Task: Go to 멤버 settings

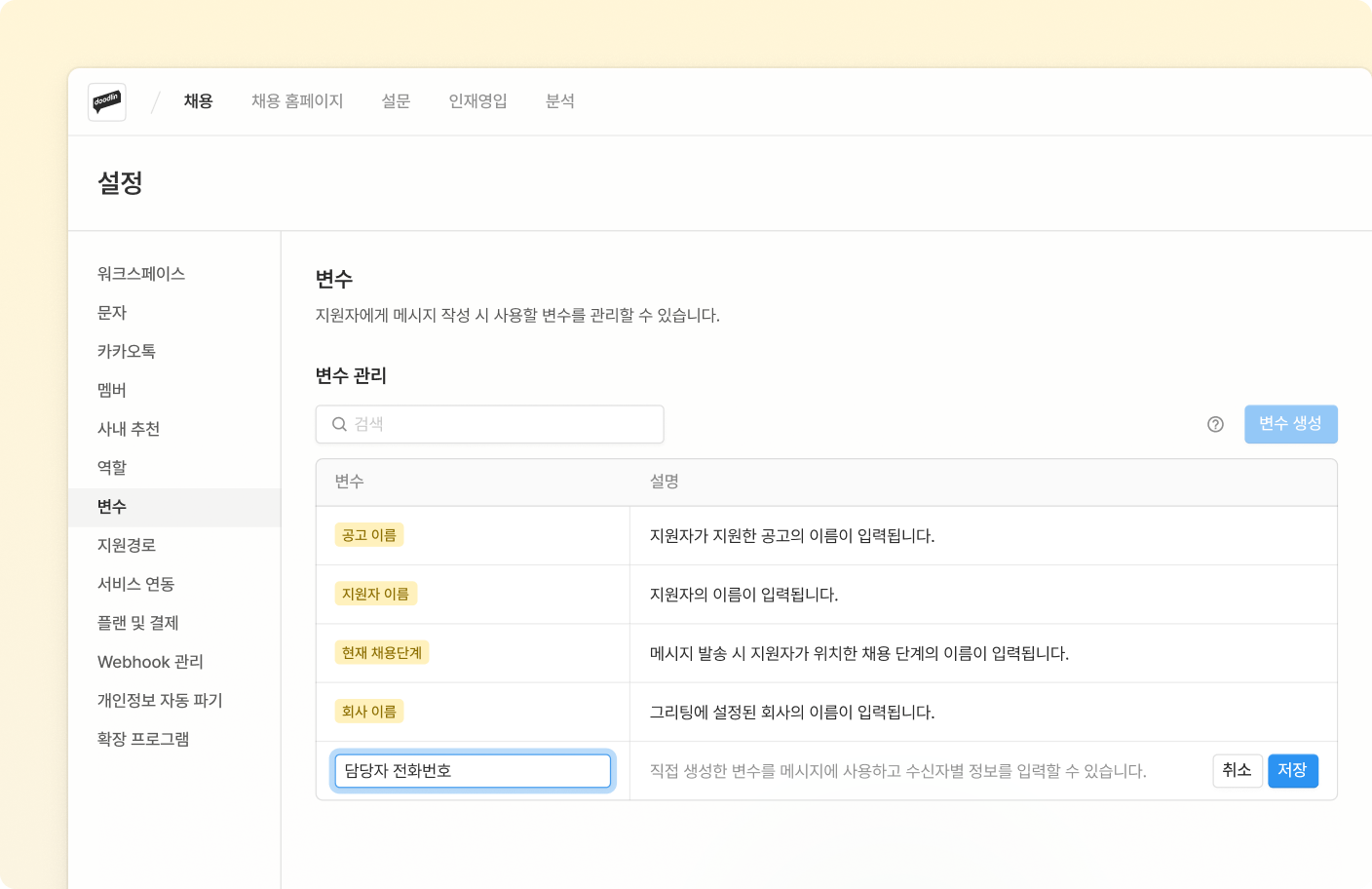Action: (112, 390)
